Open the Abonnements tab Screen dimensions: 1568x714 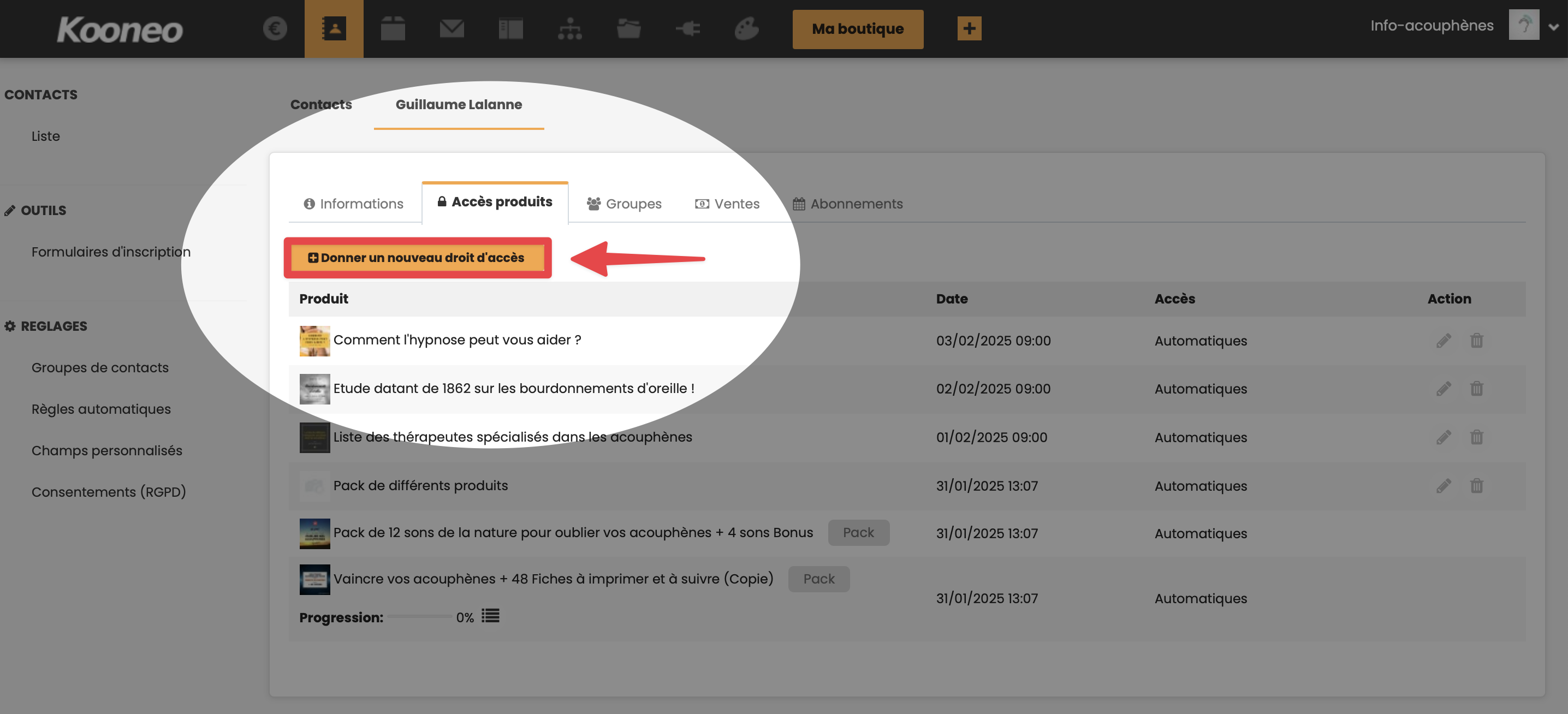point(848,204)
